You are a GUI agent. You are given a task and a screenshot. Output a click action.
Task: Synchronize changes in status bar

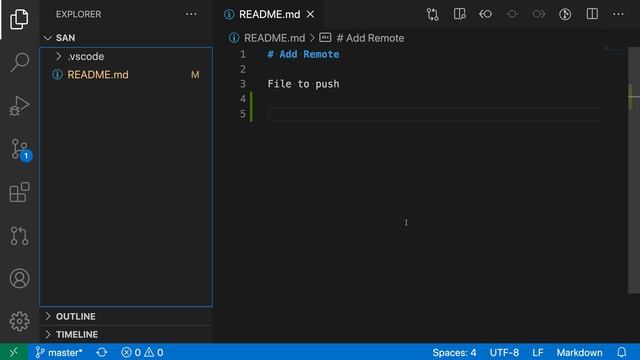click(102, 352)
